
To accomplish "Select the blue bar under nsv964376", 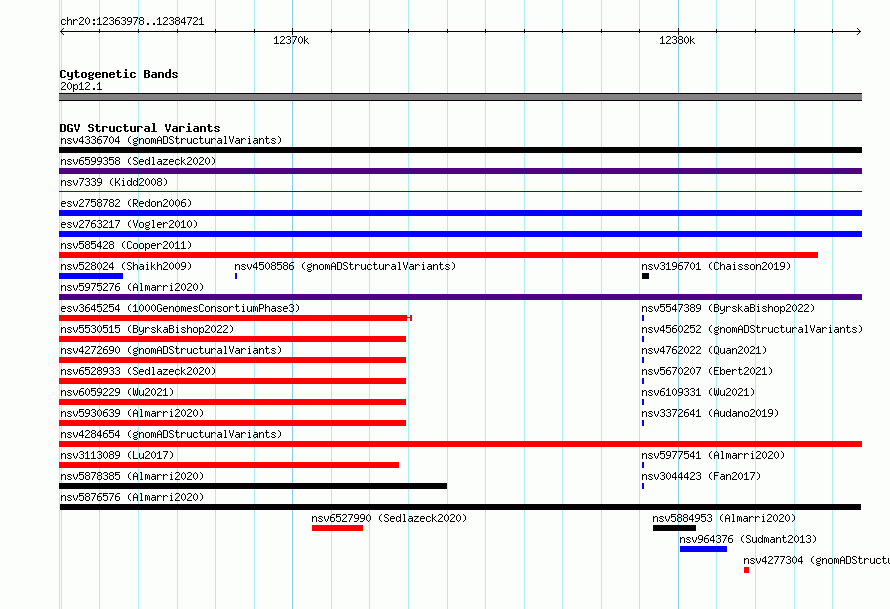I will point(703,549).
